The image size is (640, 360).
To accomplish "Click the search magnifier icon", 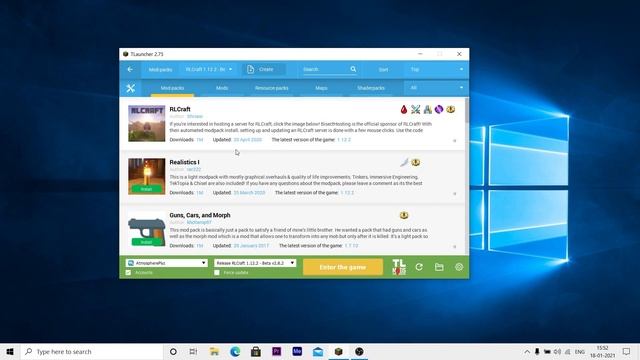I will pyautogui.click(x=353, y=69).
